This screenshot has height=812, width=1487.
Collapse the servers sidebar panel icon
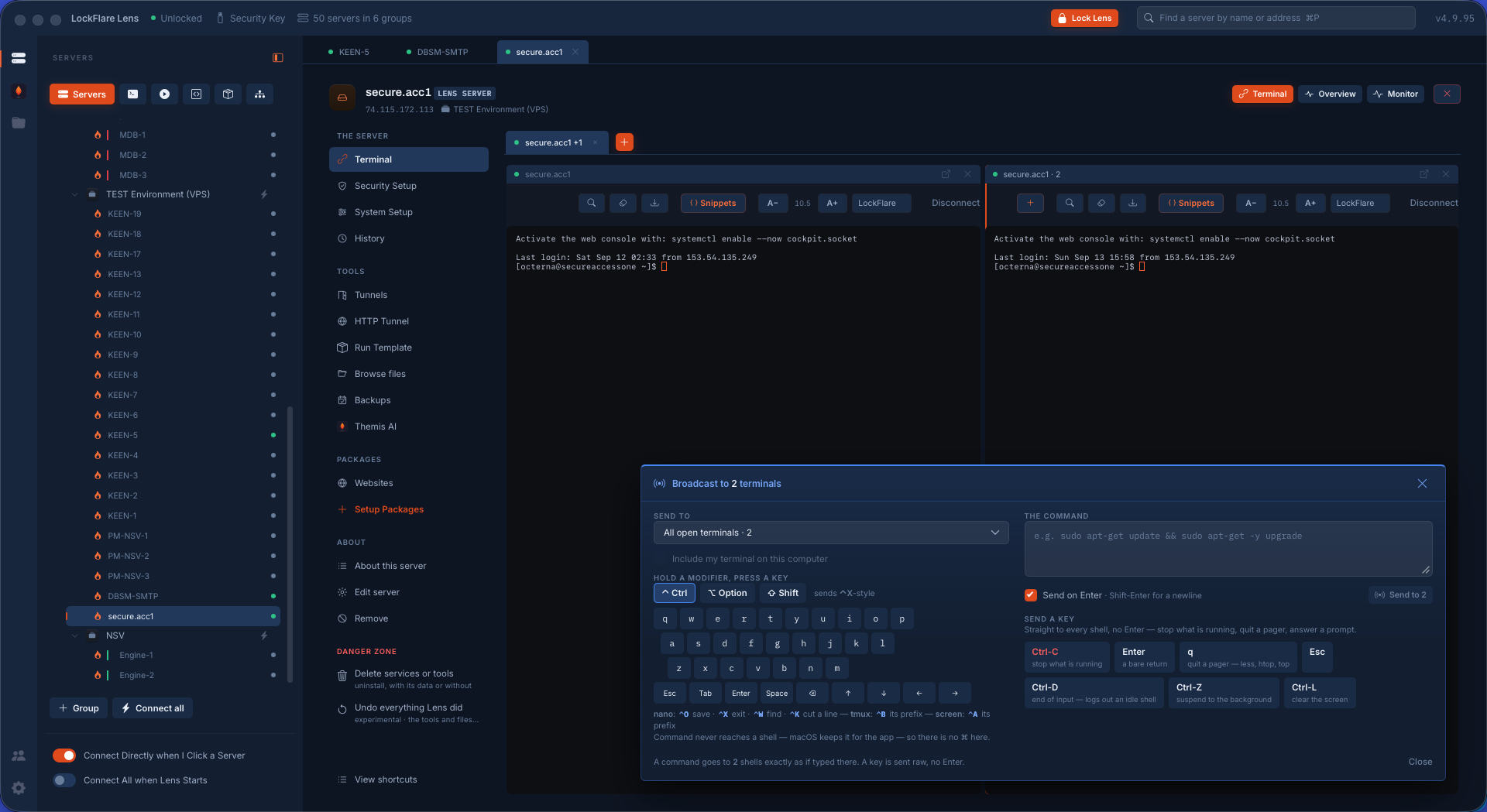point(278,57)
